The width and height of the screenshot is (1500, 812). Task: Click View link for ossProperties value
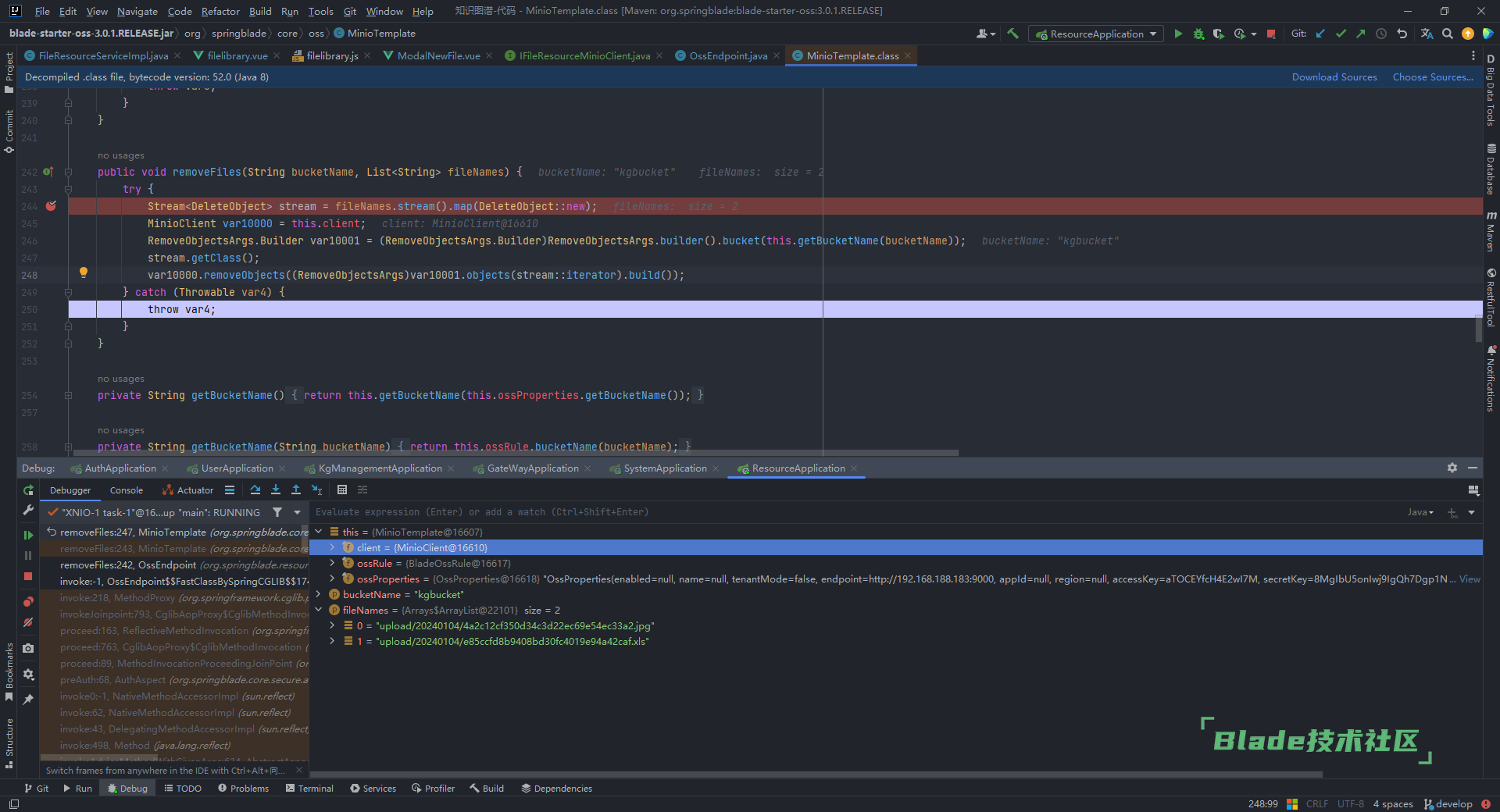tap(1470, 579)
